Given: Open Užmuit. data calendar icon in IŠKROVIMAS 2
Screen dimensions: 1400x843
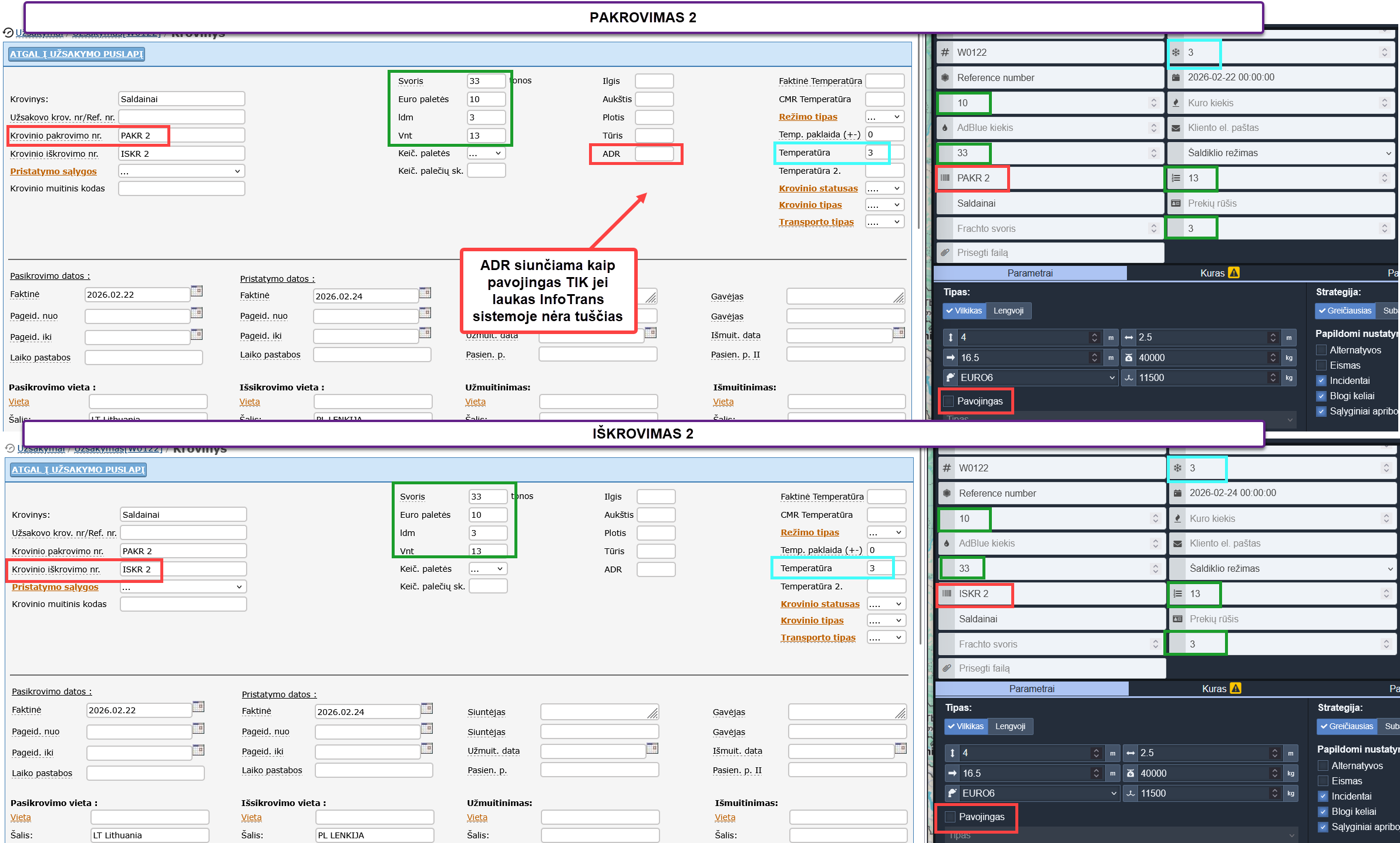Looking at the screenshot, I should point(652,748).
